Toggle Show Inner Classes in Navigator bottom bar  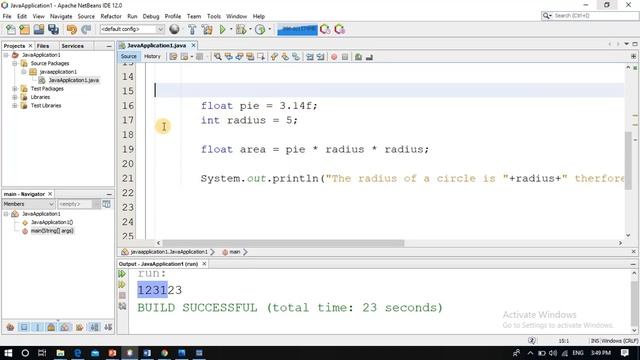[65, 327]
